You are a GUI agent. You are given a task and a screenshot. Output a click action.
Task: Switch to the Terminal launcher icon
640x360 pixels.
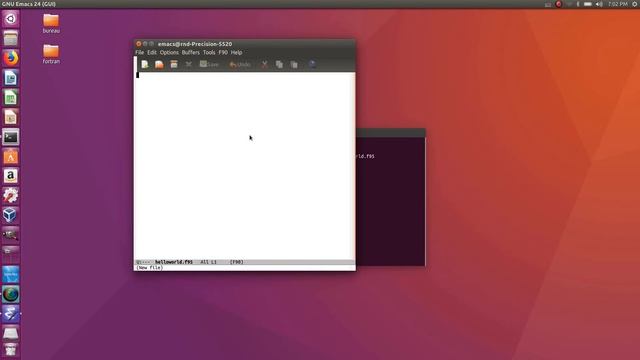(11, 137)
